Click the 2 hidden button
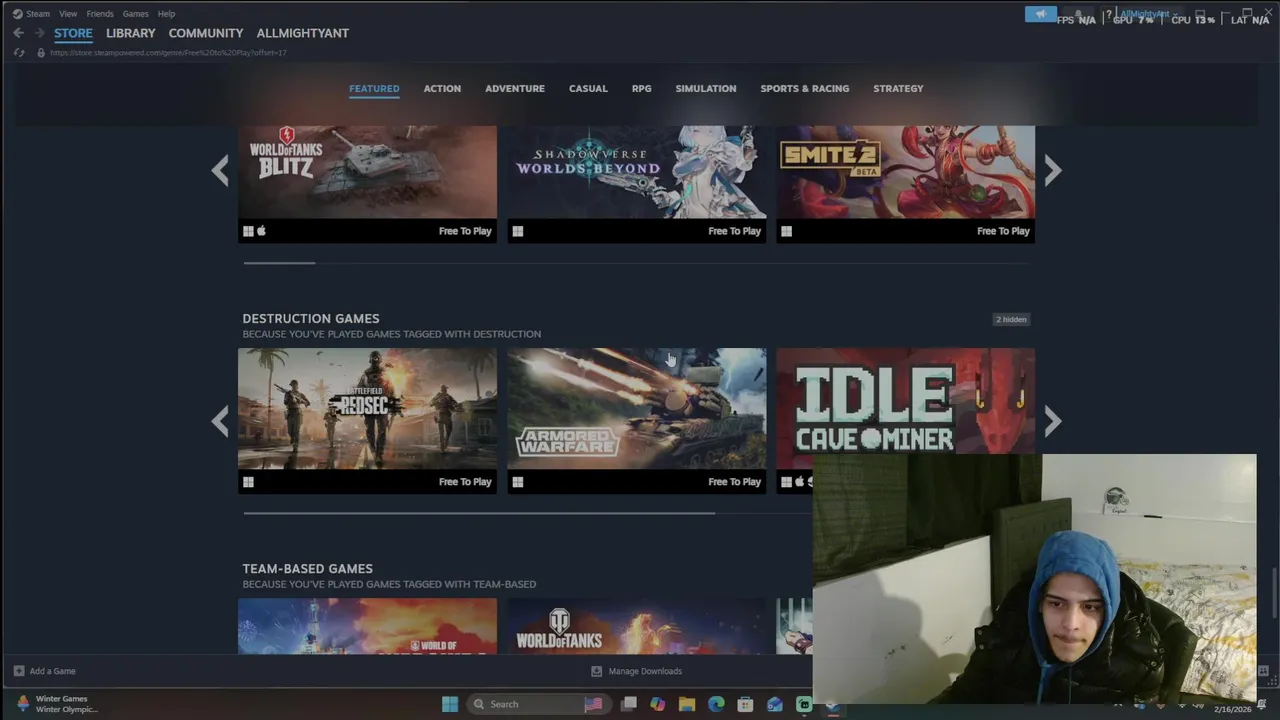Image resolution: width=1280 pixels, height=720 pixels. point(1011,319)
